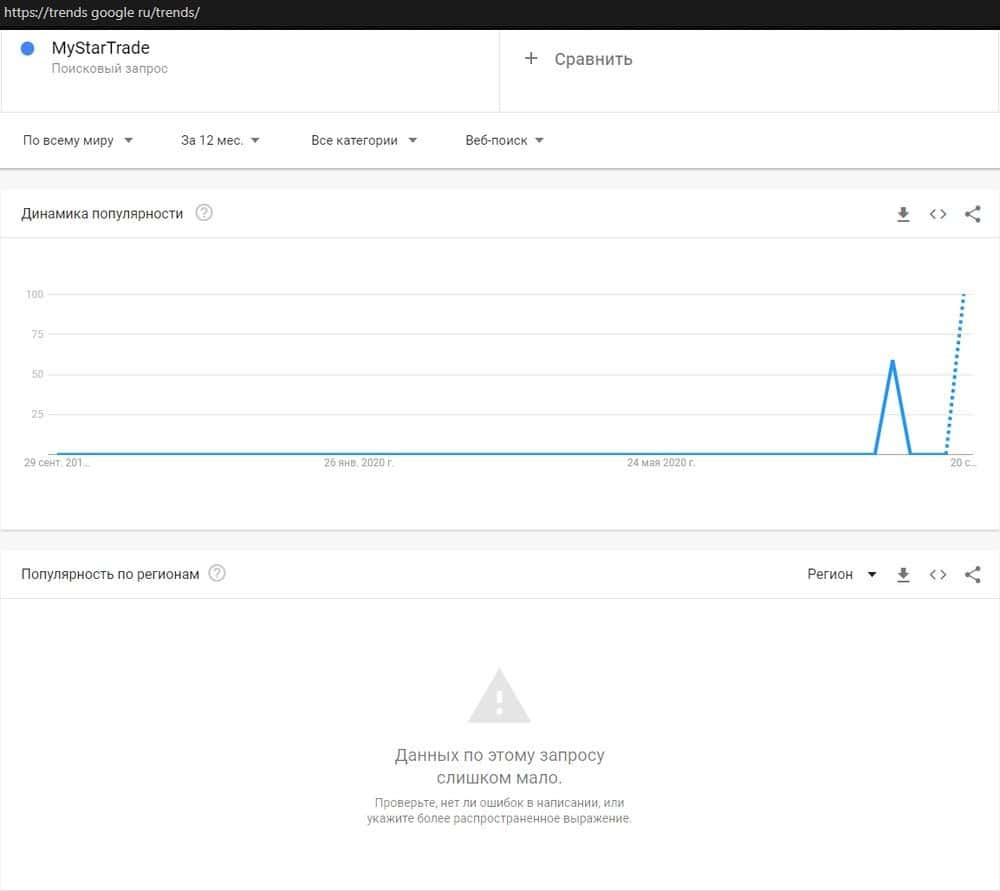
Task: Click the 100 value on the chart axis
Action: [34, 294]
